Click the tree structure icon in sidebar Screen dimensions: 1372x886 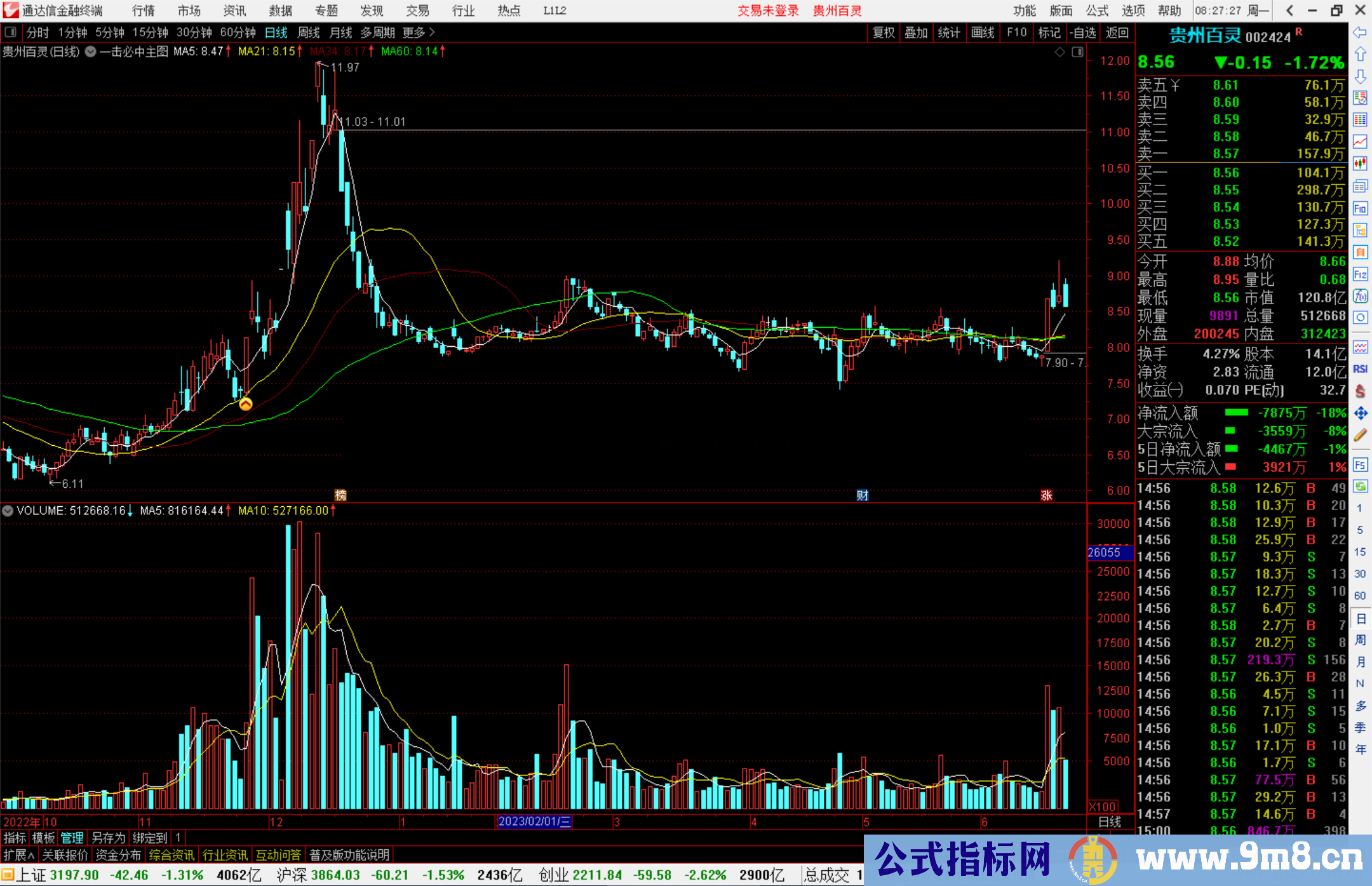(1360, 230)
